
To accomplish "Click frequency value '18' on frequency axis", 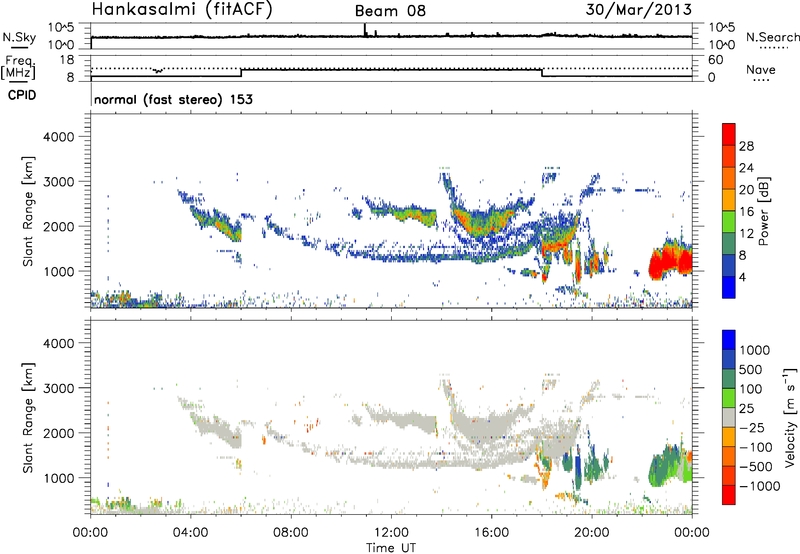I will (67, 60).
